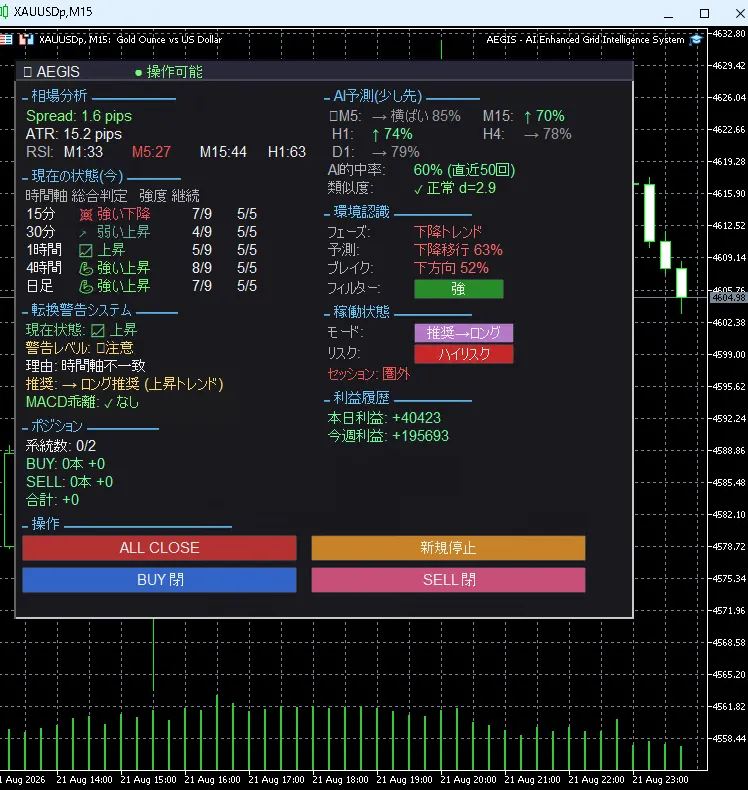Click the ハイリスク risk button
748x790 pixels.
463,354
